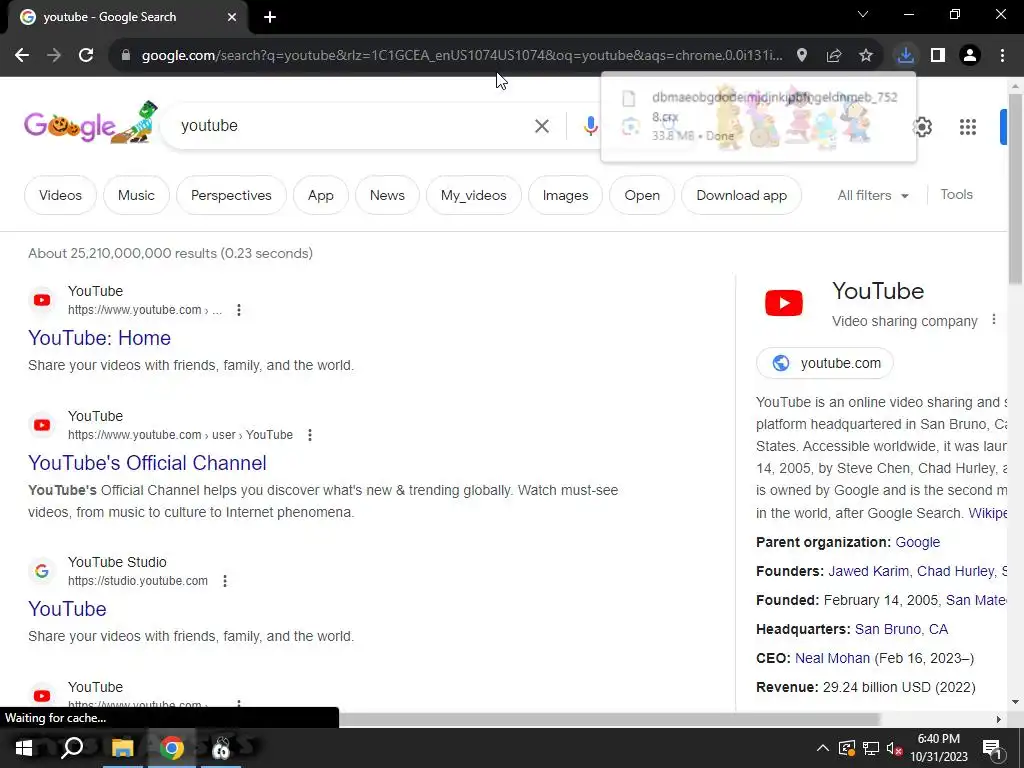The image size is (1024, 768).
Task: Open the YouTube: Home result link
Action: pos(99,338)
